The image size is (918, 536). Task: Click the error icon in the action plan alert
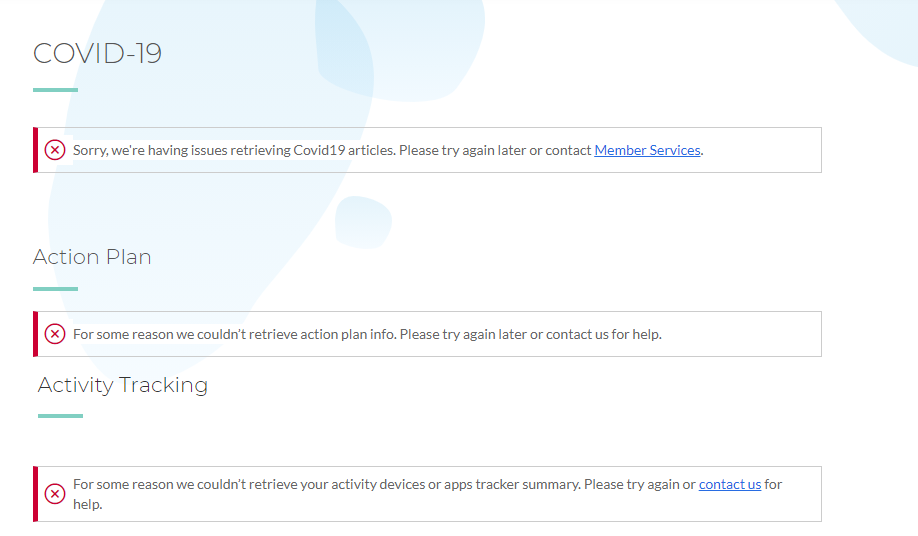coord(55,334)
